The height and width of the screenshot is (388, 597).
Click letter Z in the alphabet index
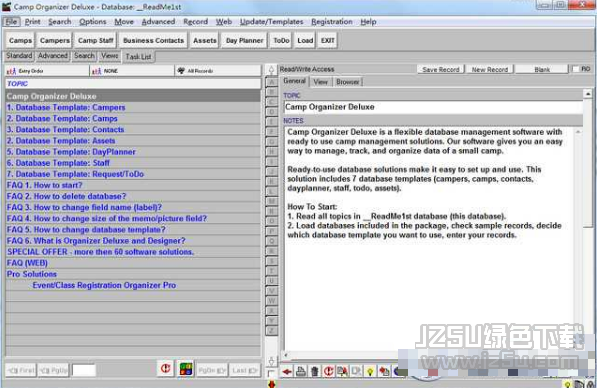[x=271, y=331]
